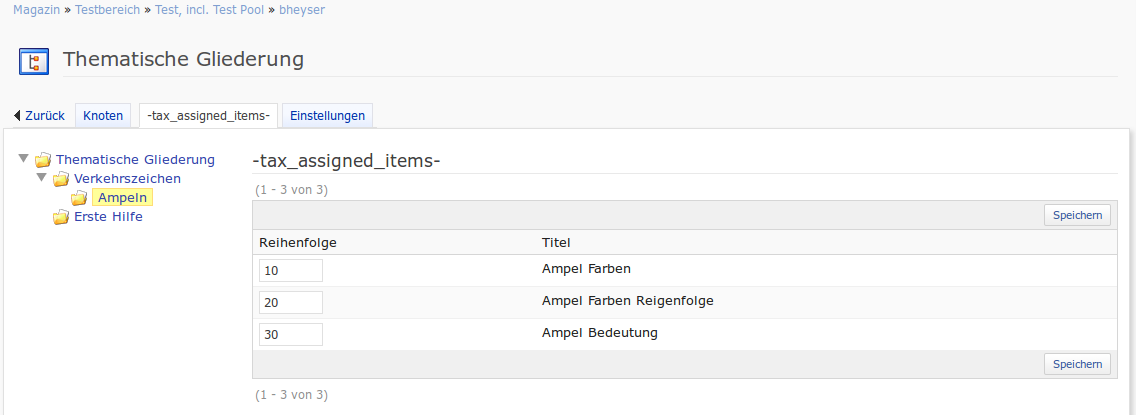Navigate to Testbereich in the breadcrumb

tap(108, 10)
